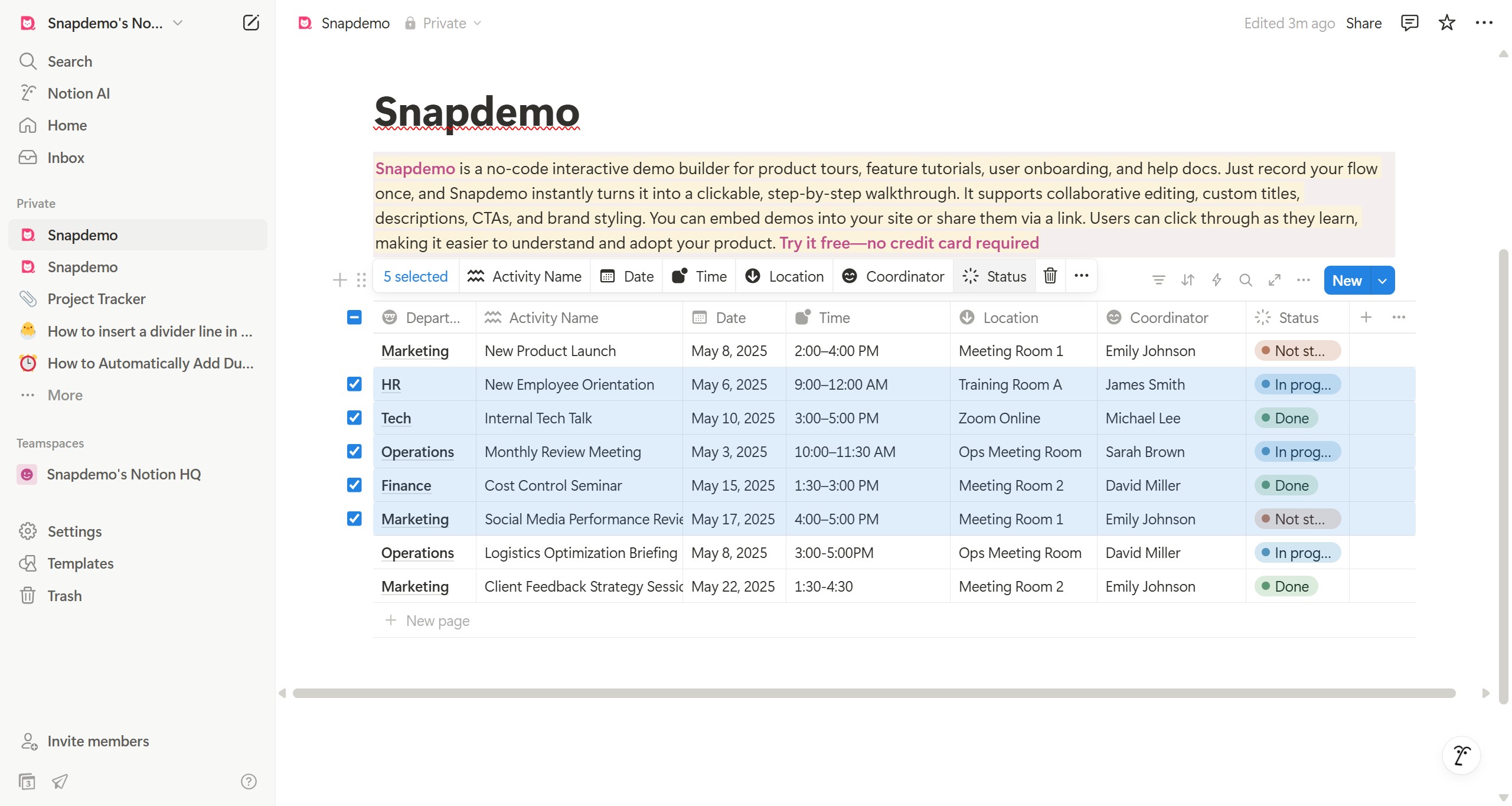Open the New button dropdown arrow
This screenshot has height=806, width=1512.
pyautogui.click(x=1382, y=280)
